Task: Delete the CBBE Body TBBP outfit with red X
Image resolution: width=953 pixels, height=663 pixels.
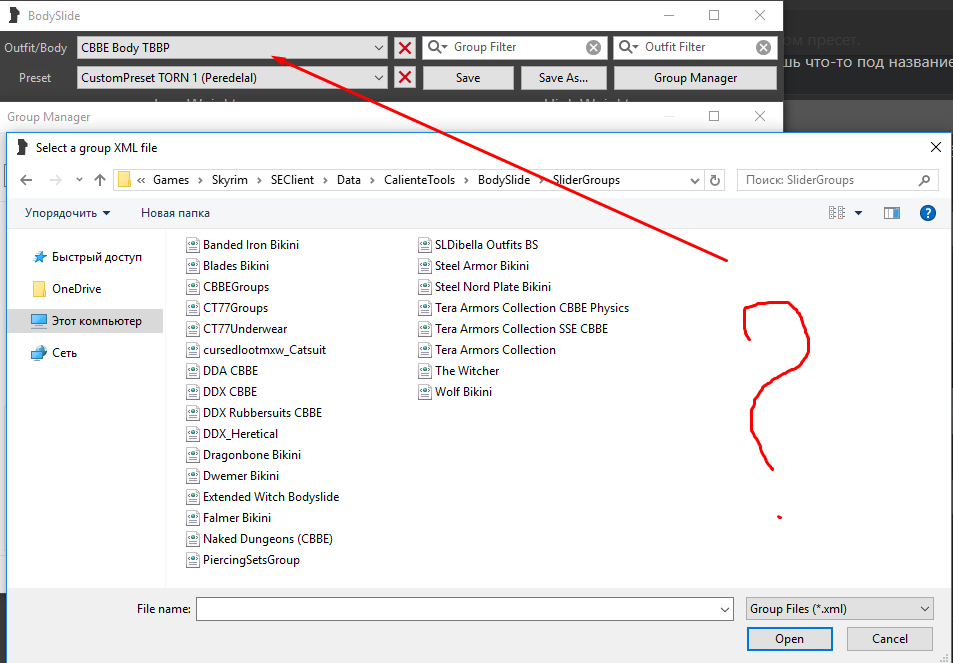Action: pos(404,48)
